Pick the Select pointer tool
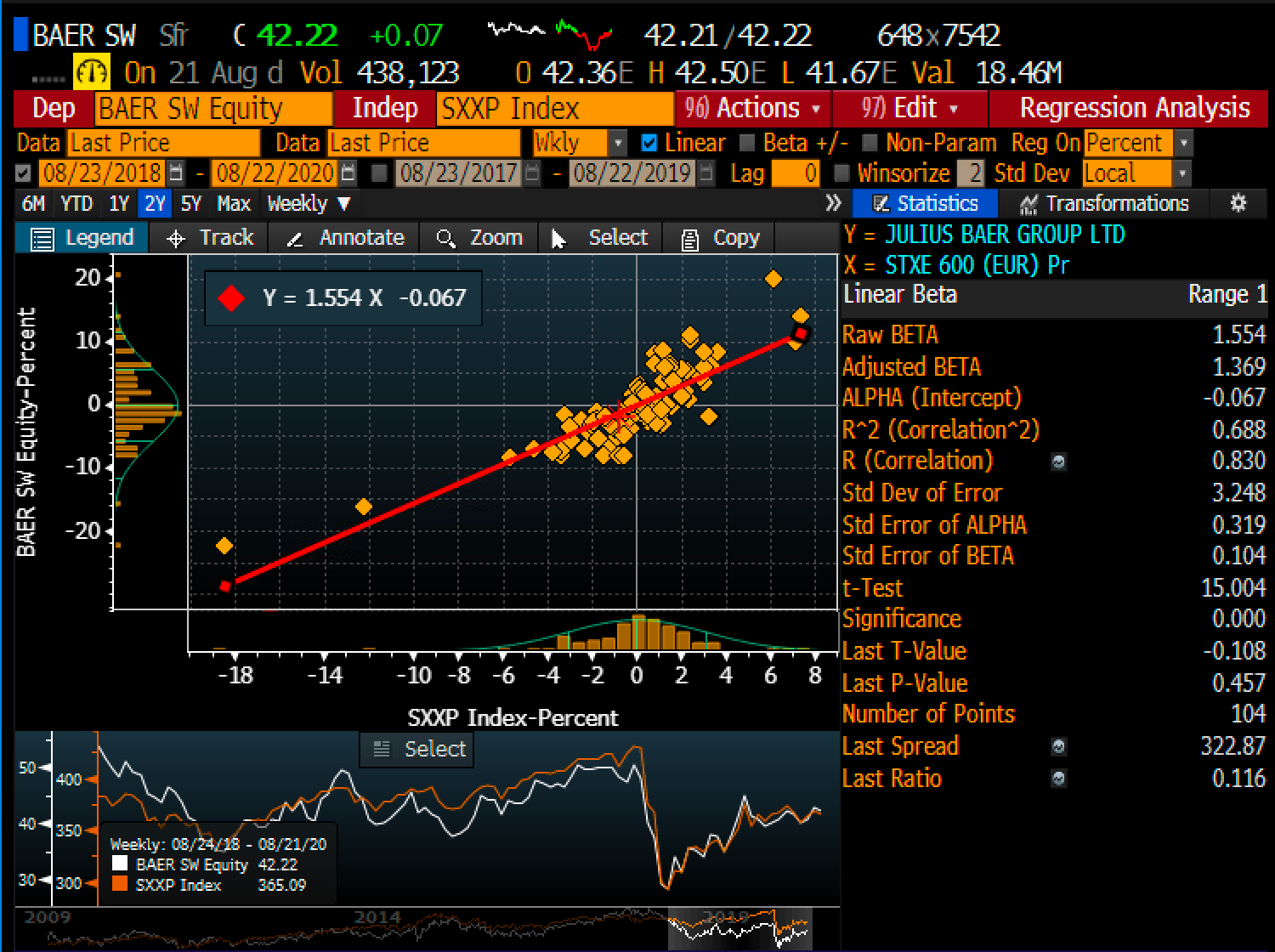This screenshot has width=1275, height=952. point(599,238)
